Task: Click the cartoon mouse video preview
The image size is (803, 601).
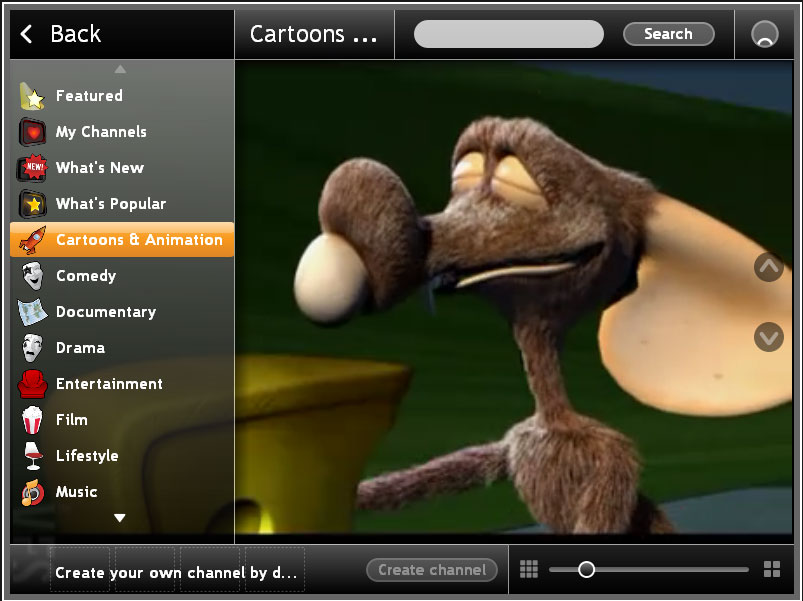Action: [x=514, y=297]
